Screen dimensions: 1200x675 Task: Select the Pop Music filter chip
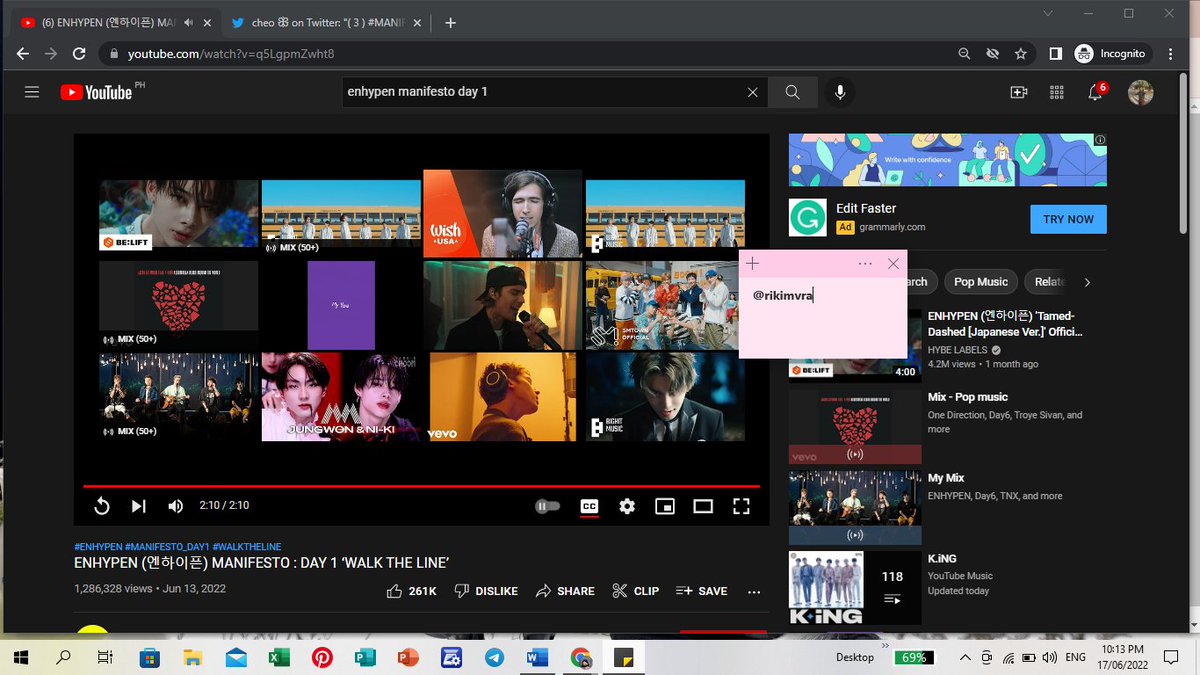[x=979, y=282]
